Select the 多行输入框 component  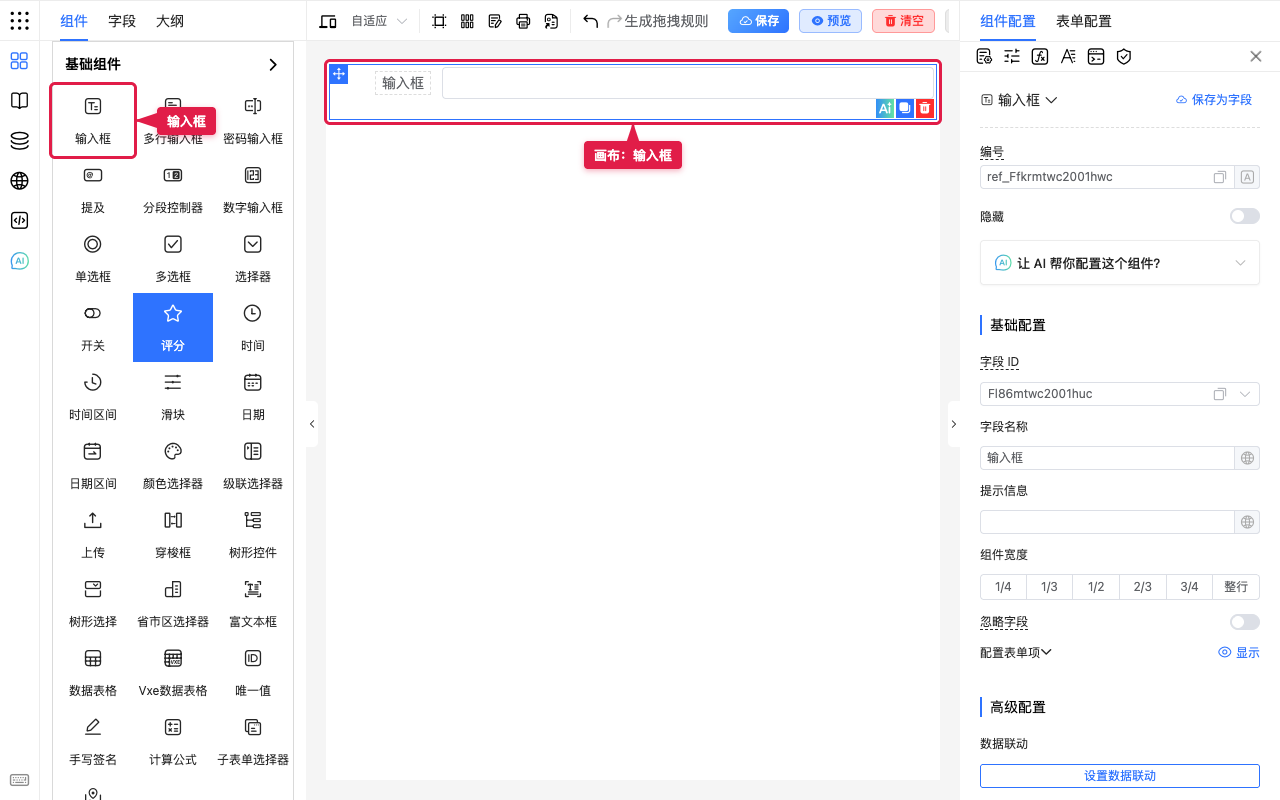173,121
